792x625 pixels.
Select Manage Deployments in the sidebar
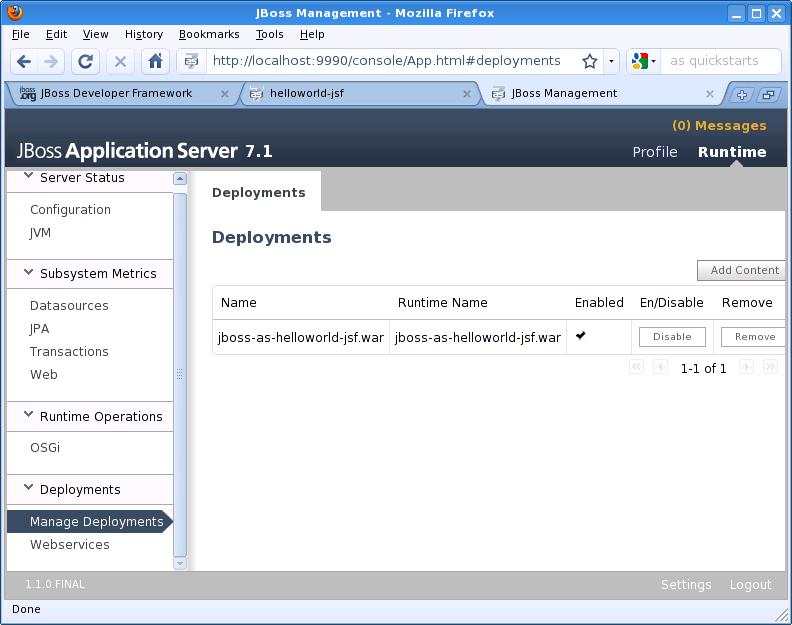(x=89, y=521)
